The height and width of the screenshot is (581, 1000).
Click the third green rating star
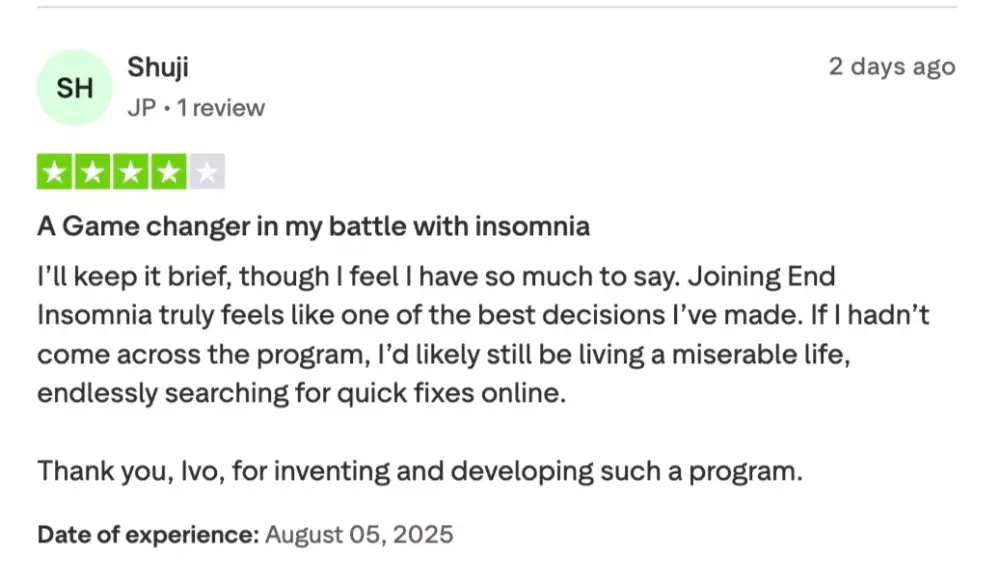[x=131, y=173]
